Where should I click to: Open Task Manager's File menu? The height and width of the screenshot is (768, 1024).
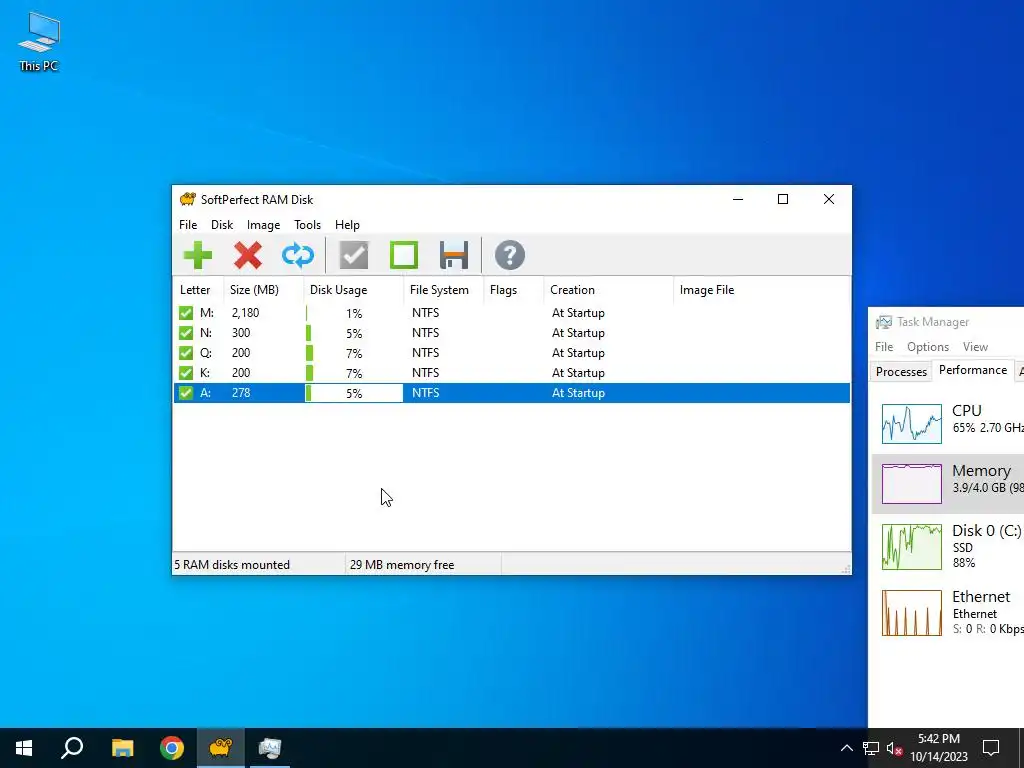coord(884,347)
